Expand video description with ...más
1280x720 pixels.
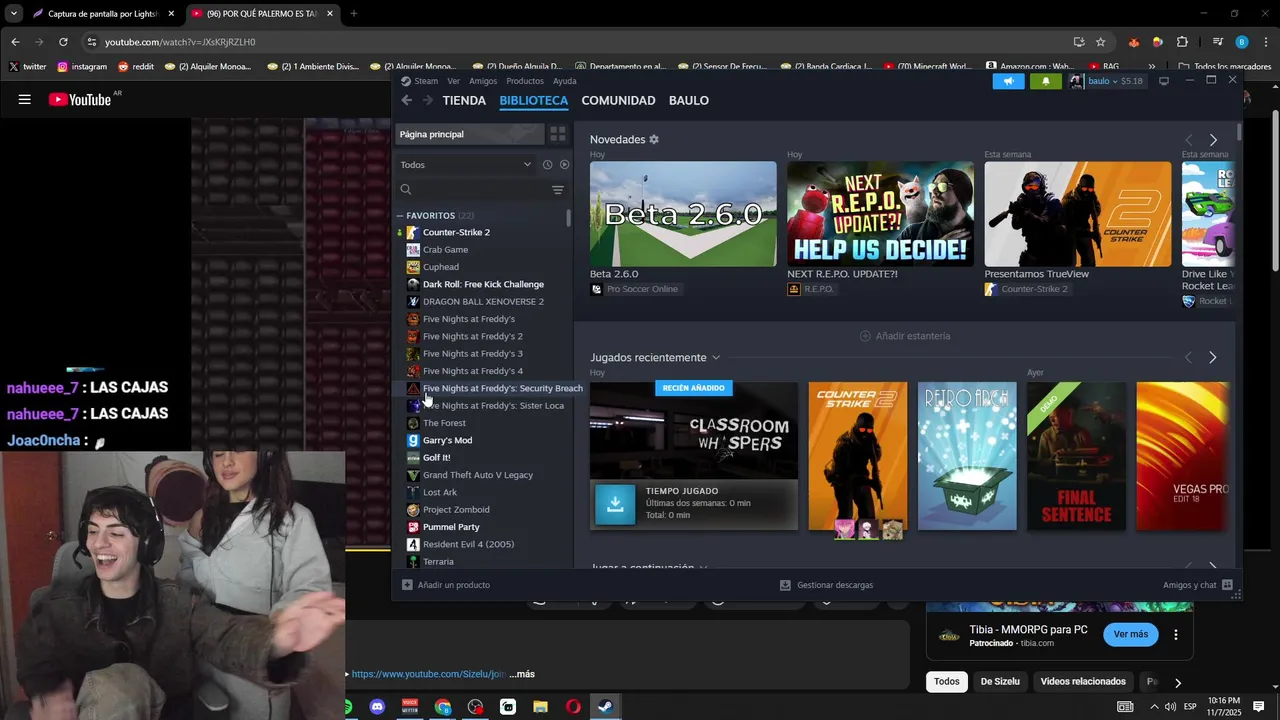point(521,674)
